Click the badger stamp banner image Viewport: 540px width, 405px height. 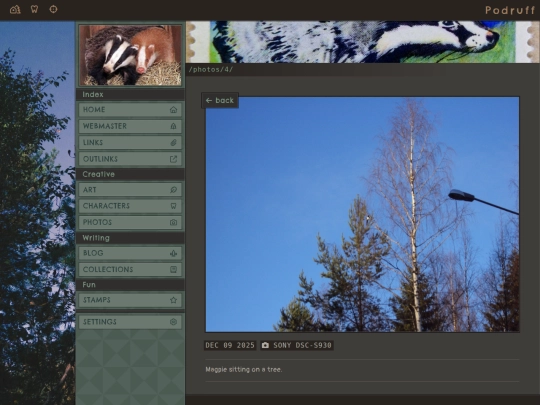click(x=362, y=42)
